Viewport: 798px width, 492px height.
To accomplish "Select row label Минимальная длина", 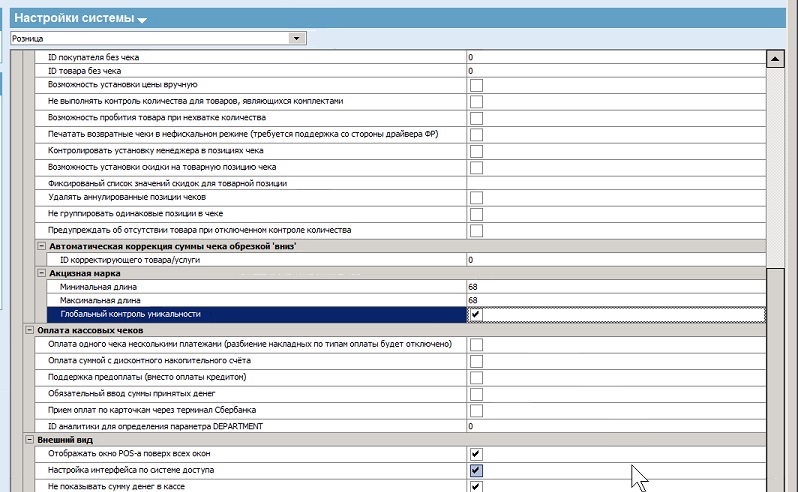I will pos(98,286).
